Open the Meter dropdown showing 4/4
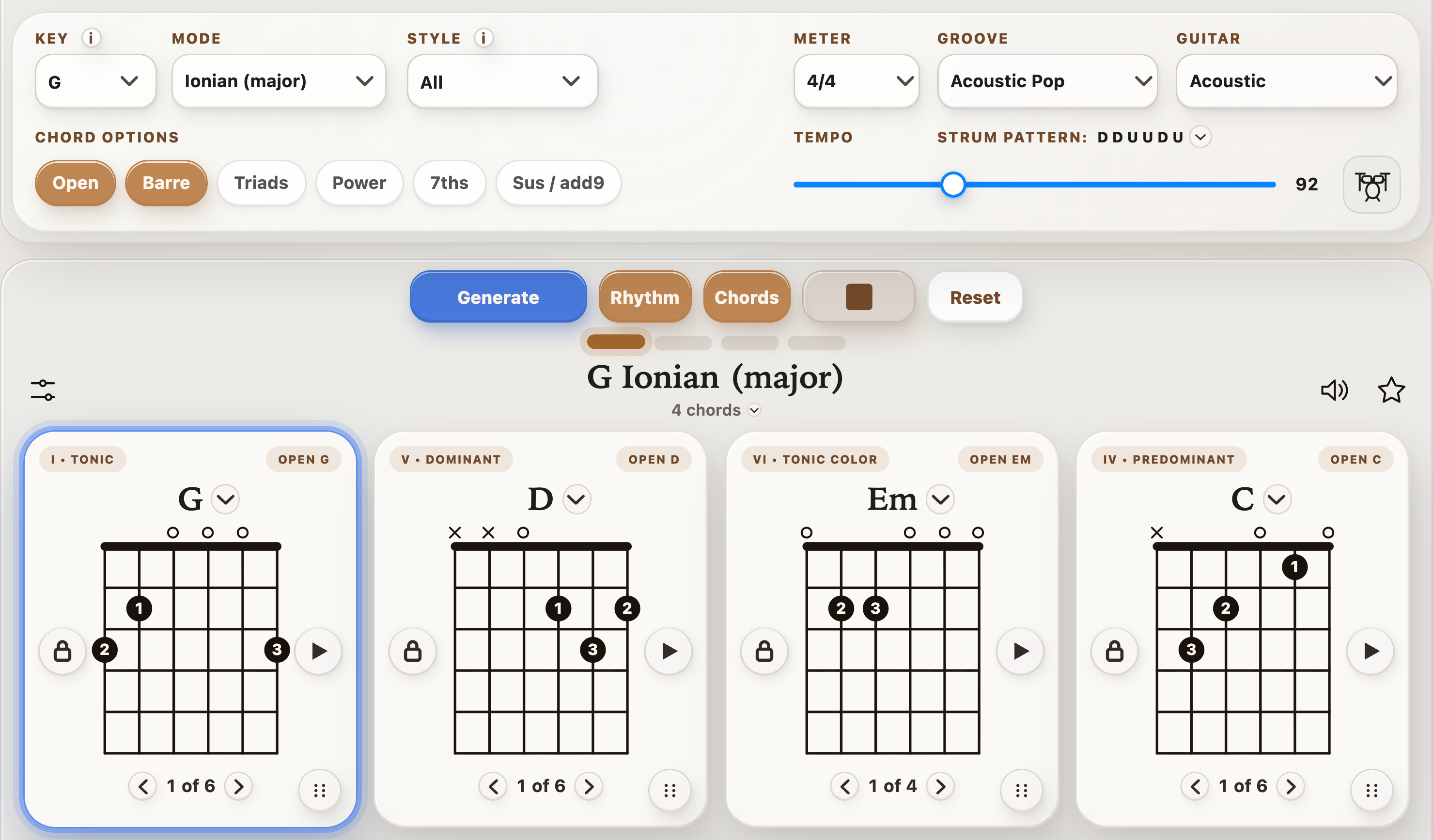This screenshot has height=840, width=1433. pos(857,81)
